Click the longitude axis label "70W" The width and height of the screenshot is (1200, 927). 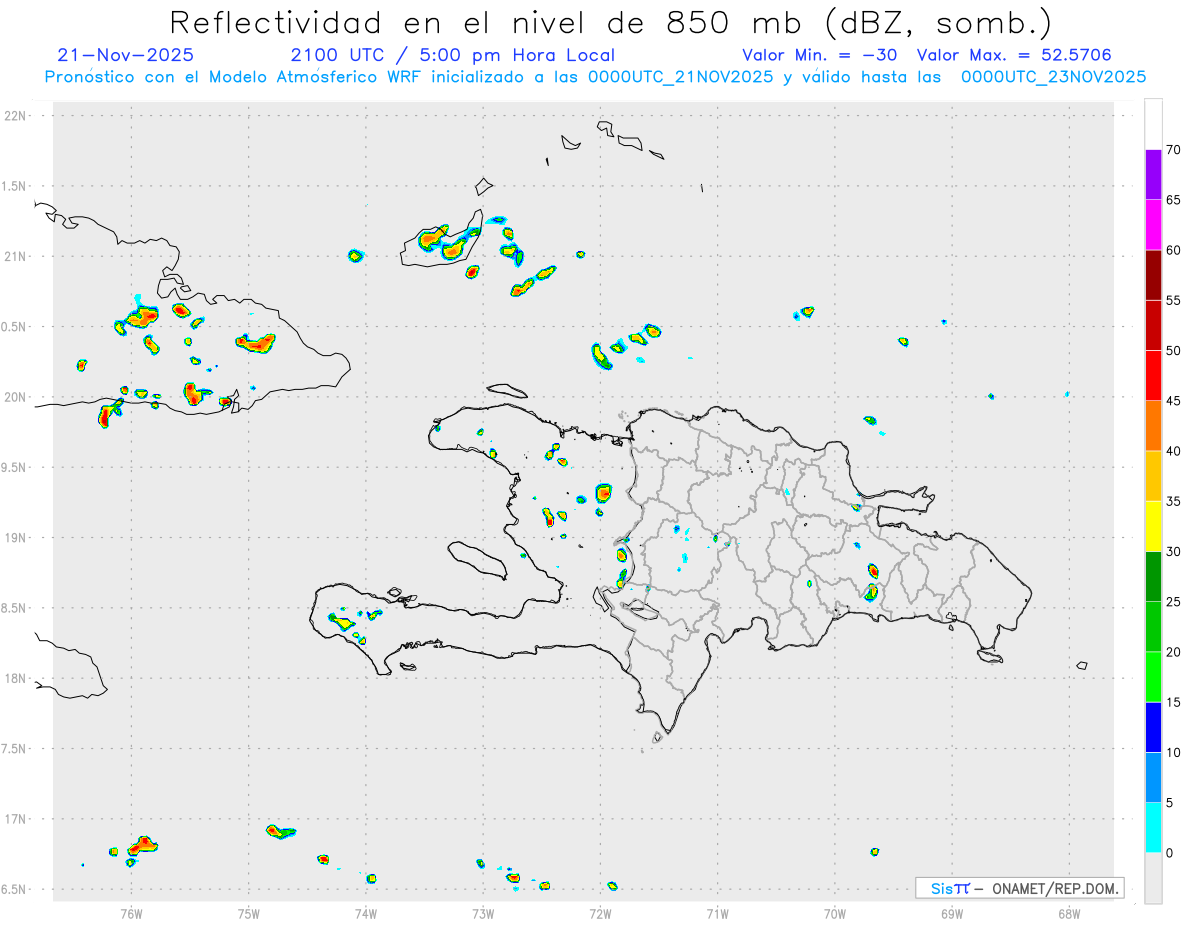[x=834, y=913]
